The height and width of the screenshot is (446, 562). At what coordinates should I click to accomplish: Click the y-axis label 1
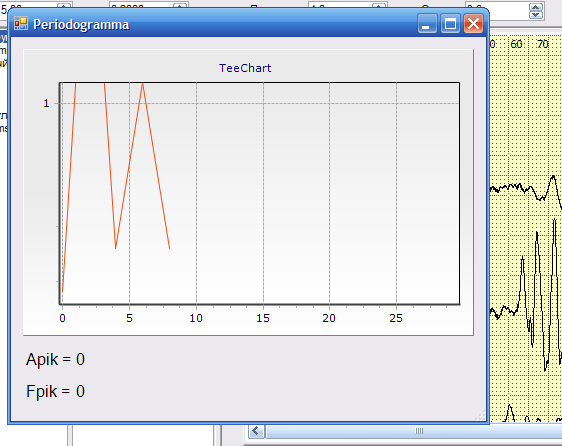(46, 104)
